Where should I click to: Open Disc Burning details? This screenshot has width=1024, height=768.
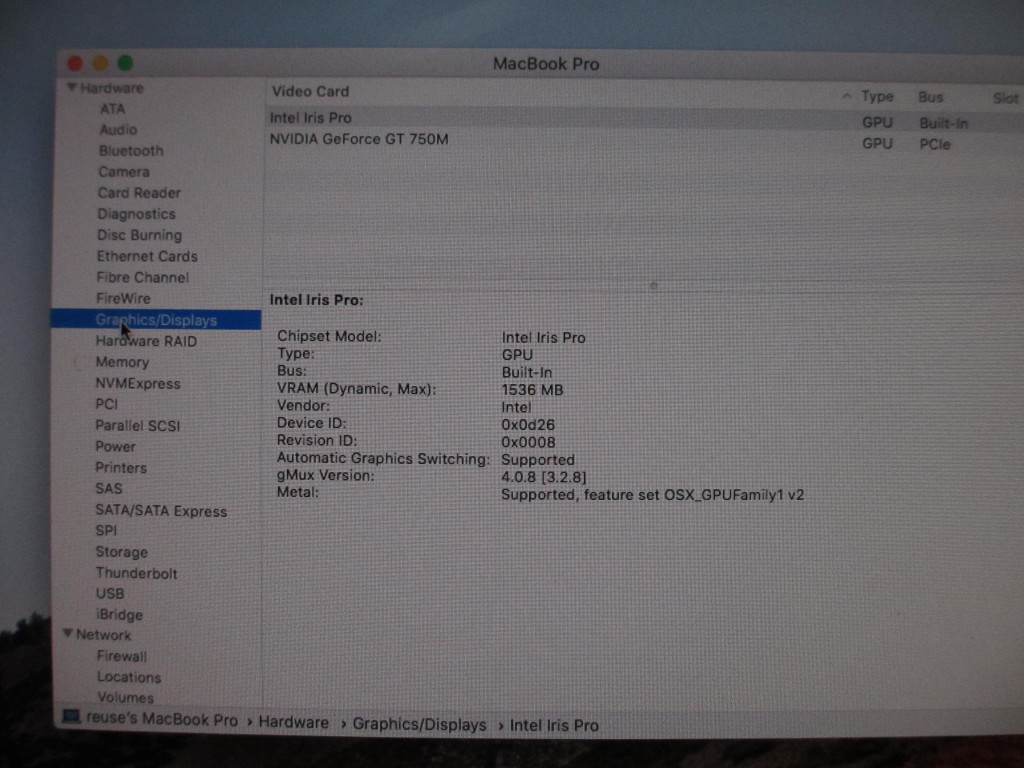(139, 235)
